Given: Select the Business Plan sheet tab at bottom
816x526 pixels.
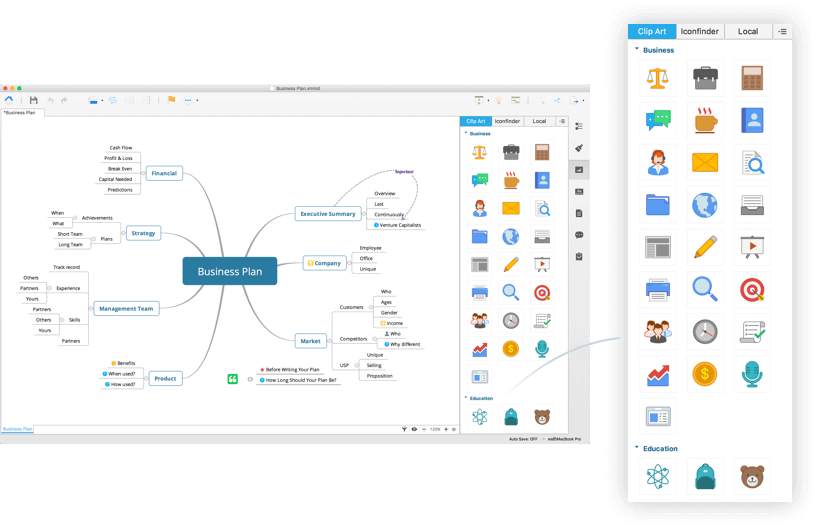Looking at the screenshot, I should (17, 429).
